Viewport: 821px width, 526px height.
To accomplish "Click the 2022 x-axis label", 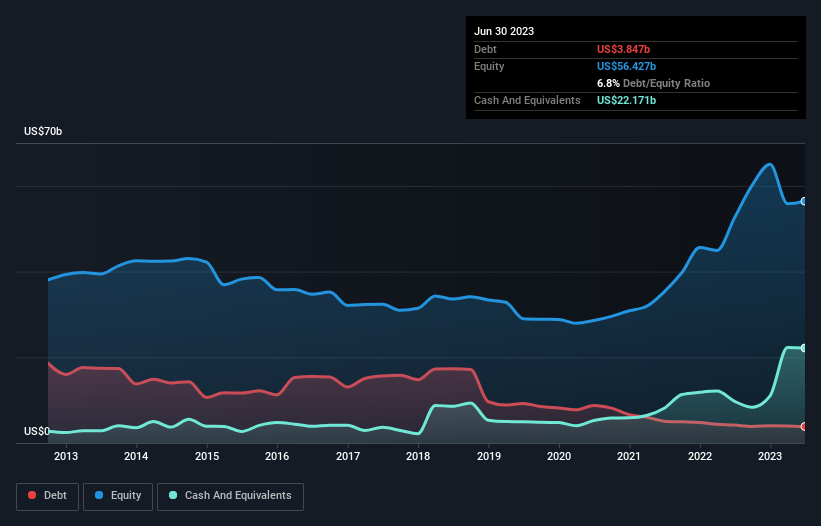I will pos(700,456).
